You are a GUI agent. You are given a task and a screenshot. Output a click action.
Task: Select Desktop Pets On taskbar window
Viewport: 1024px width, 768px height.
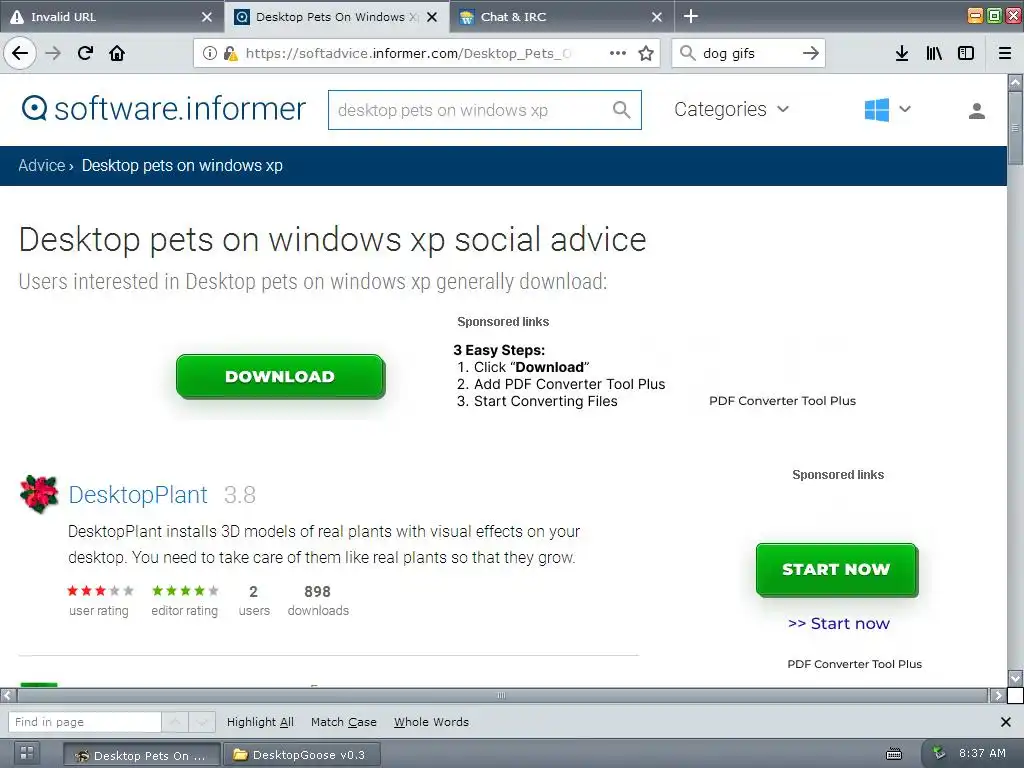point(142,755)
